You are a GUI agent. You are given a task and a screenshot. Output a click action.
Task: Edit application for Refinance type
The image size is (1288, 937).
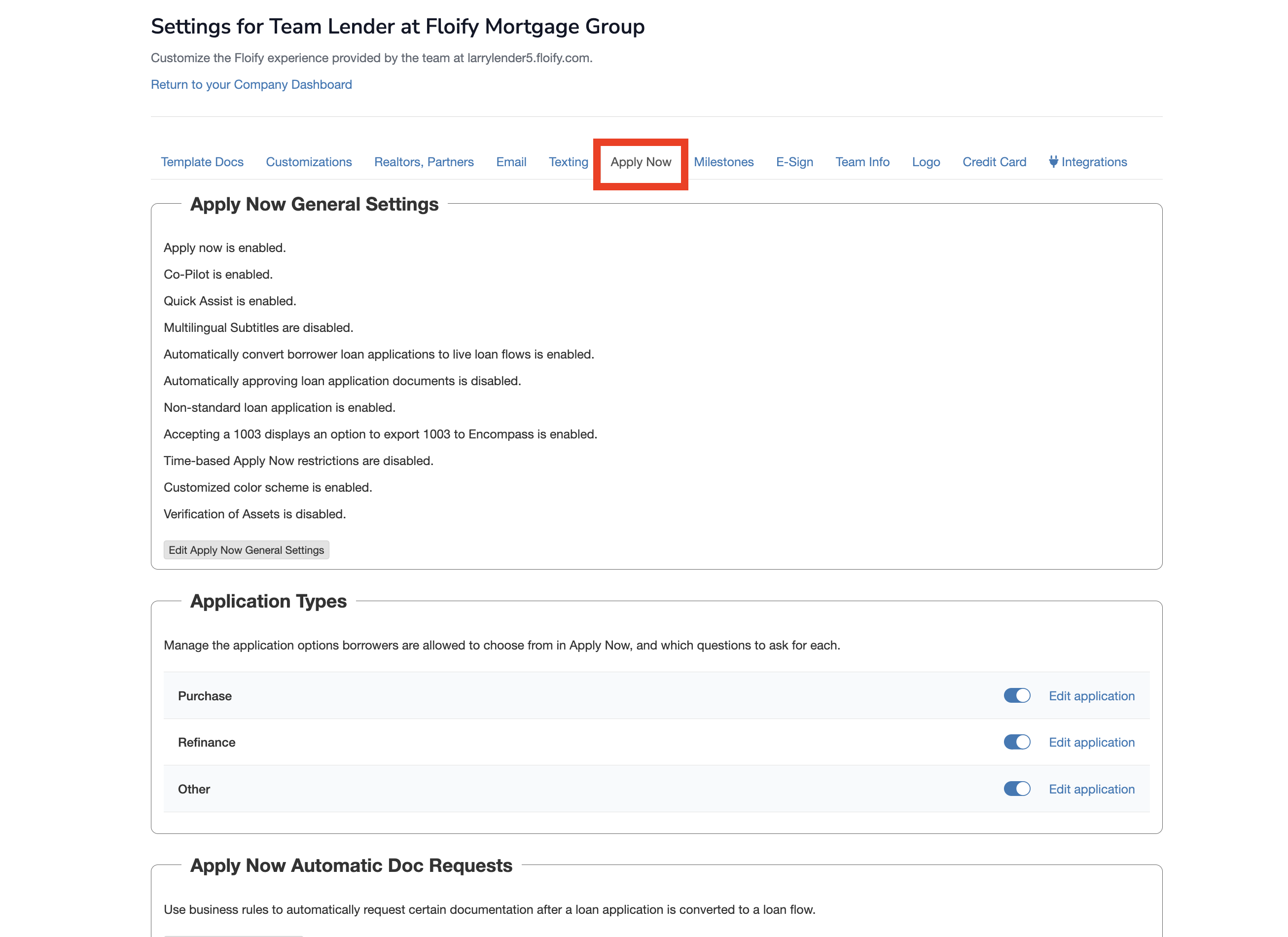click(x=1091, y=742)
